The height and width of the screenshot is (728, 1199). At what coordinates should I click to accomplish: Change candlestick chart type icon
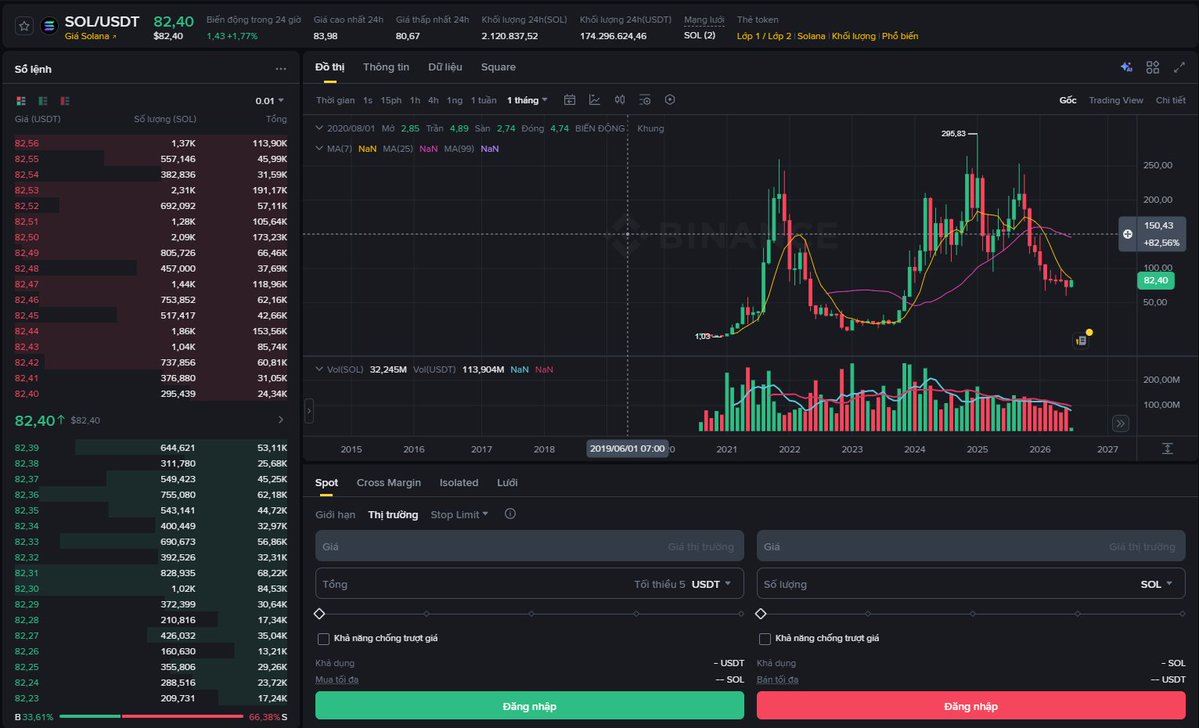620,100
